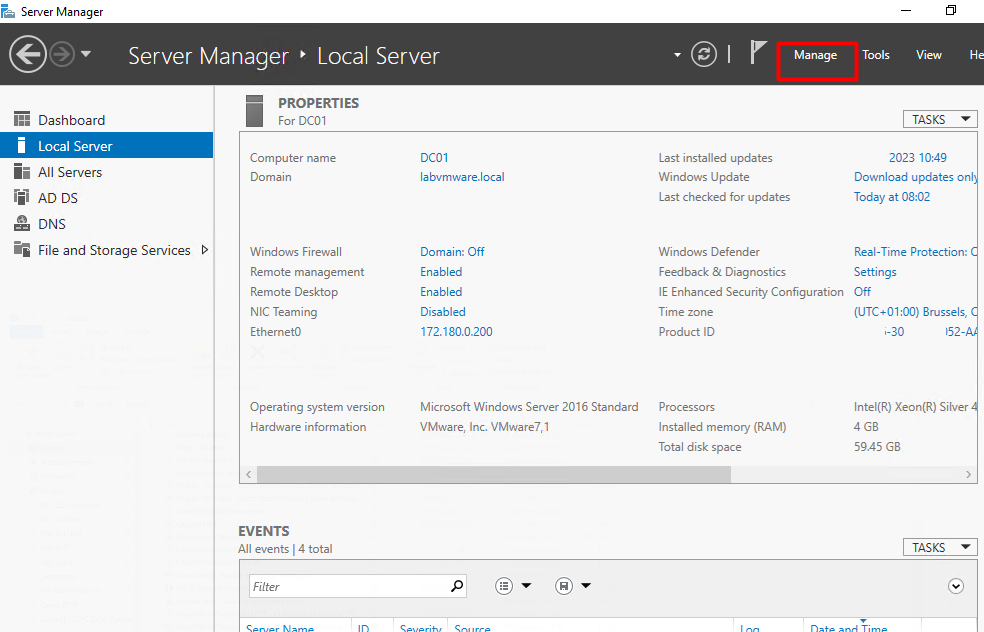Viewport: 984px width, 632px height.
Task: Open dropdown arrow next to save query icon
Action: [586, 586]
